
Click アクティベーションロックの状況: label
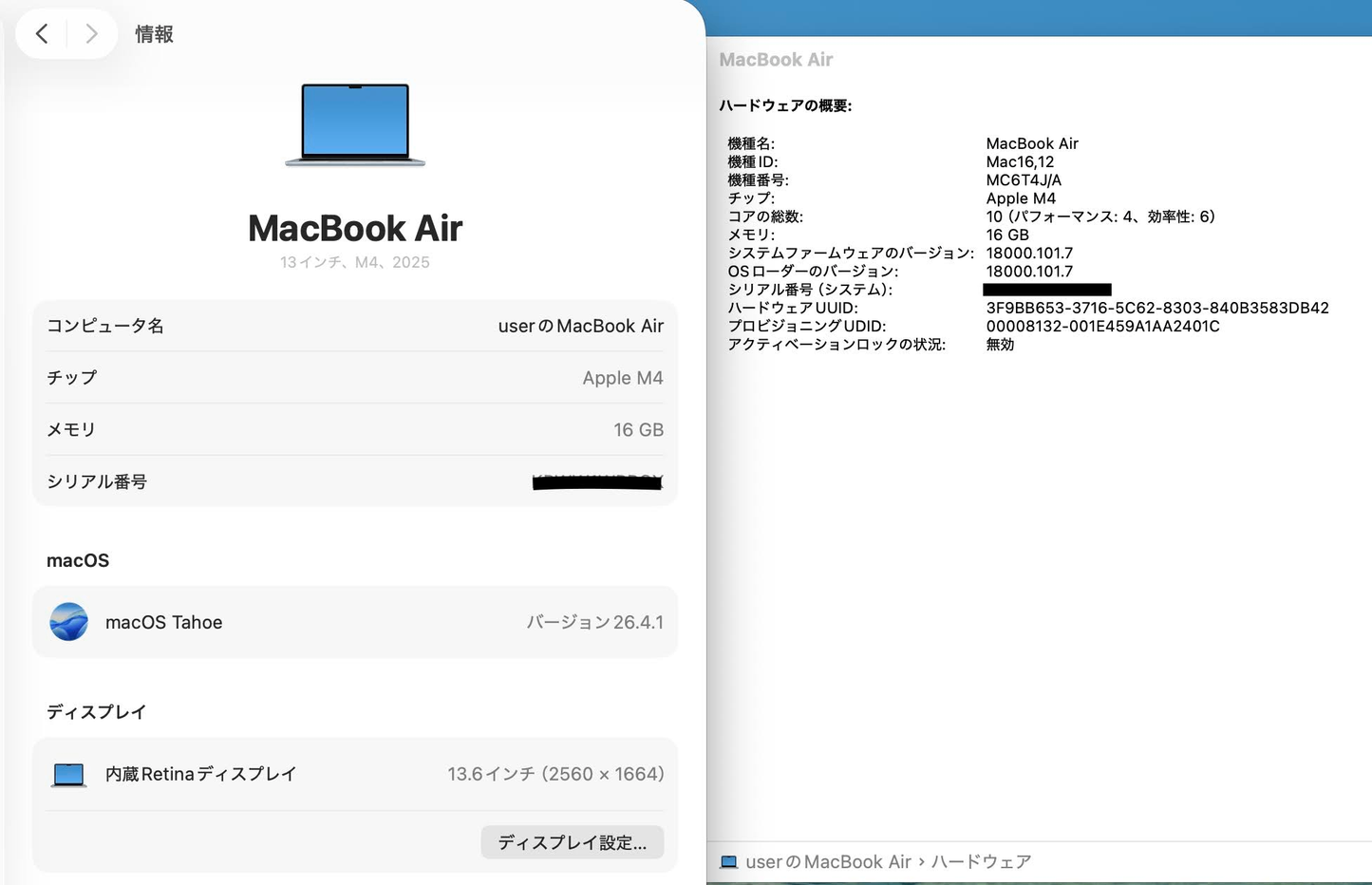pos(836,345)
